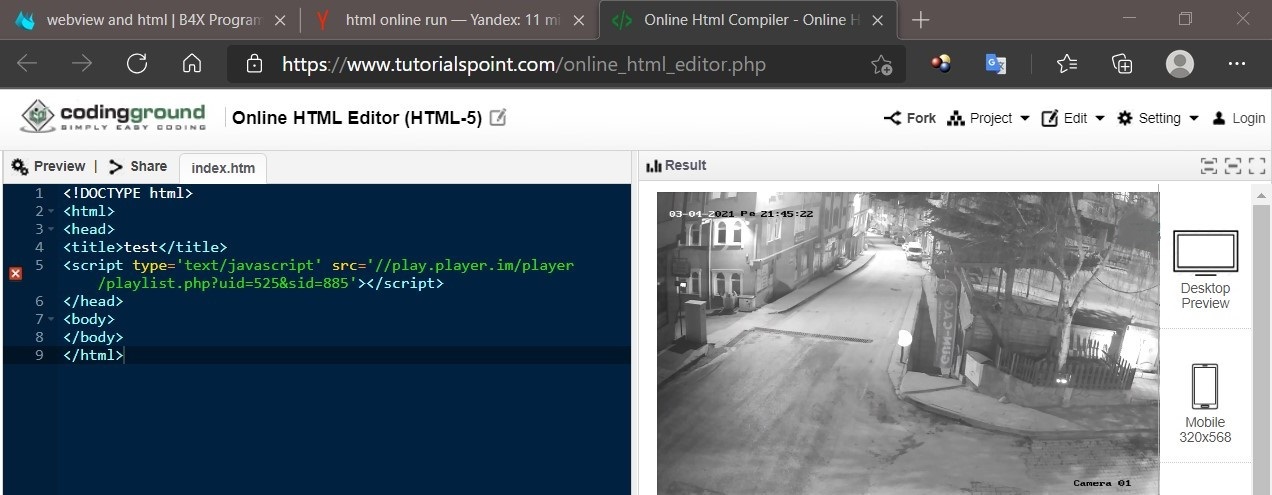This screenshot has height=495, width=1272.
Task: Click the Online HTML Editor title text
Action: [x=357, y=118]
